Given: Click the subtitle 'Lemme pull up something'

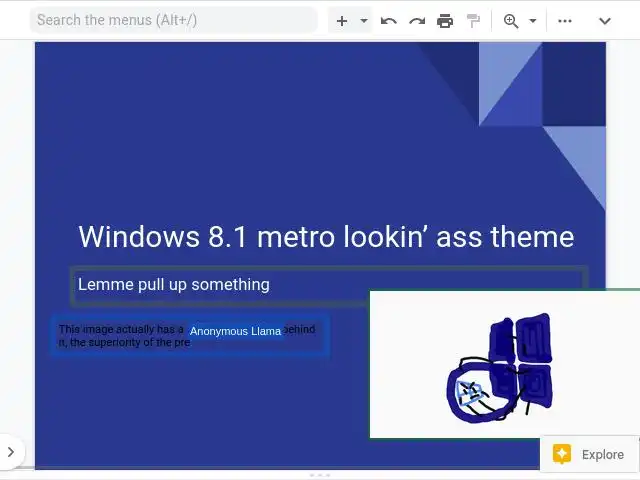Looking at the screenshot, I should pyautogui.click(x=174, y=284).
